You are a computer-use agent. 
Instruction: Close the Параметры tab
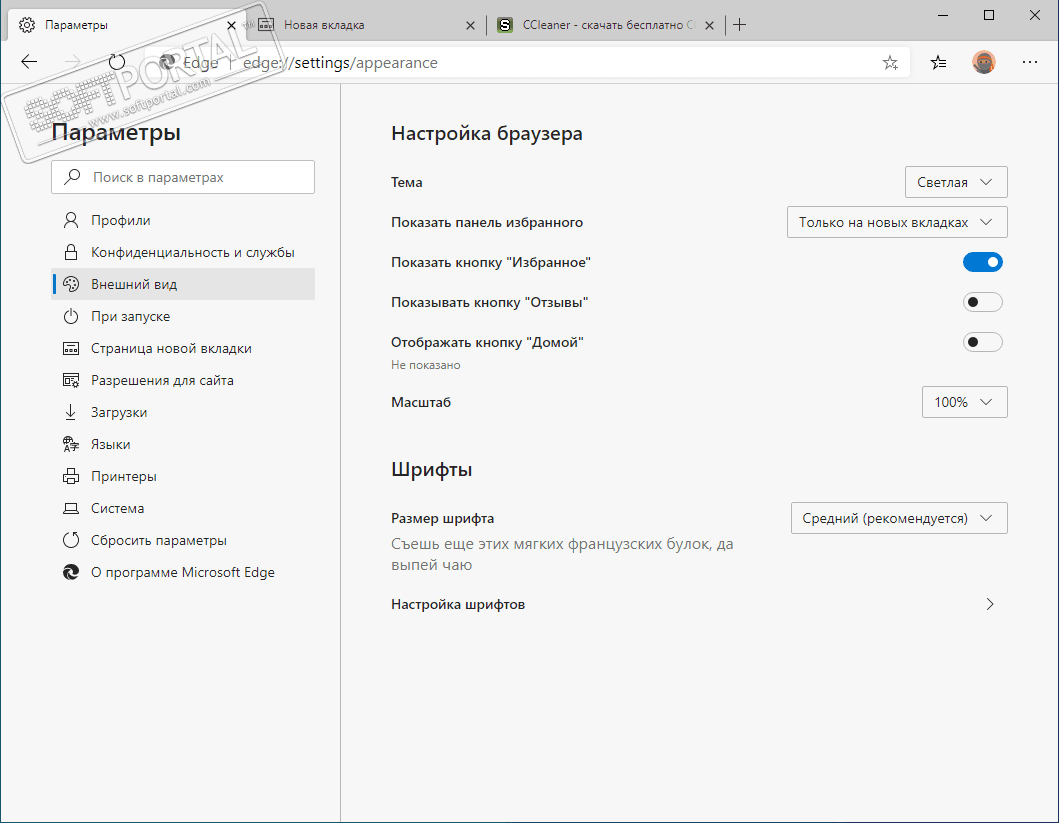231,25
